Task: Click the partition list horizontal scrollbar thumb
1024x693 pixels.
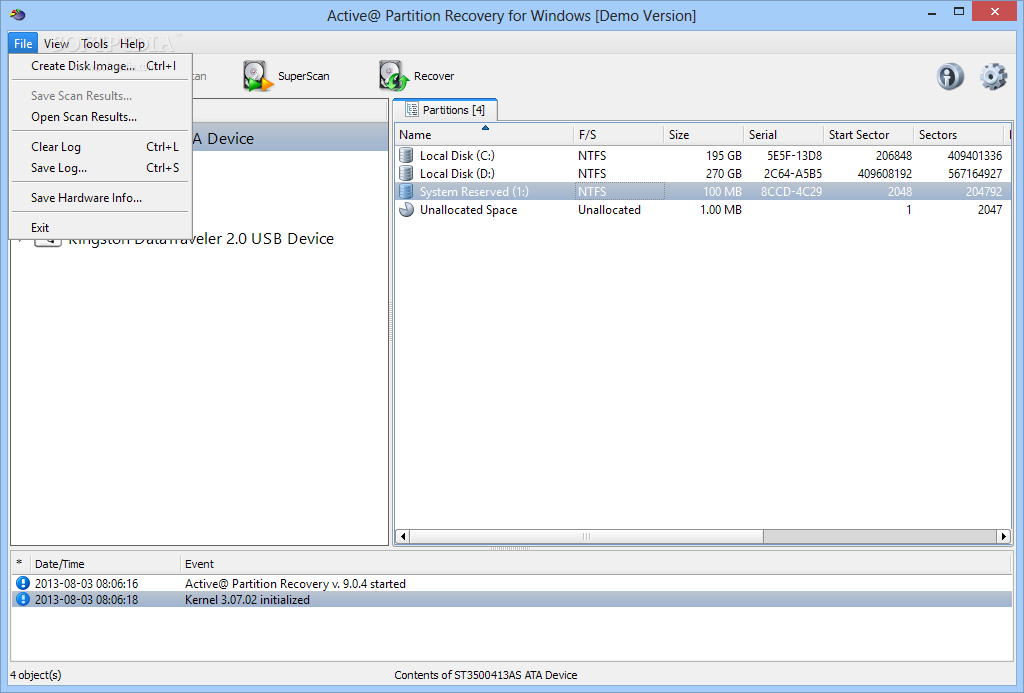Action: click(586, 536)
